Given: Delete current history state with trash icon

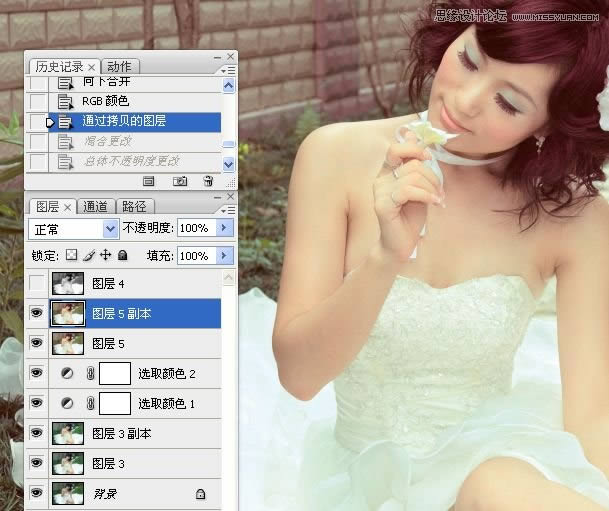Looking at the screenshot, I should (x=207, y=181).
